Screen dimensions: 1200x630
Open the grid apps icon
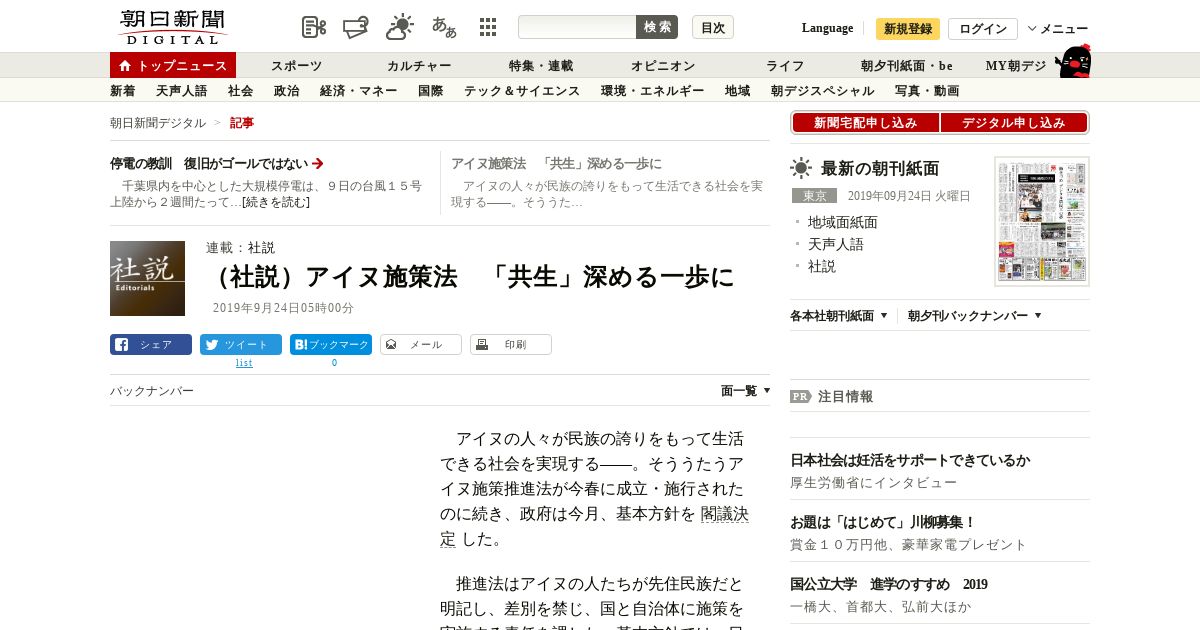coord(488,27)
